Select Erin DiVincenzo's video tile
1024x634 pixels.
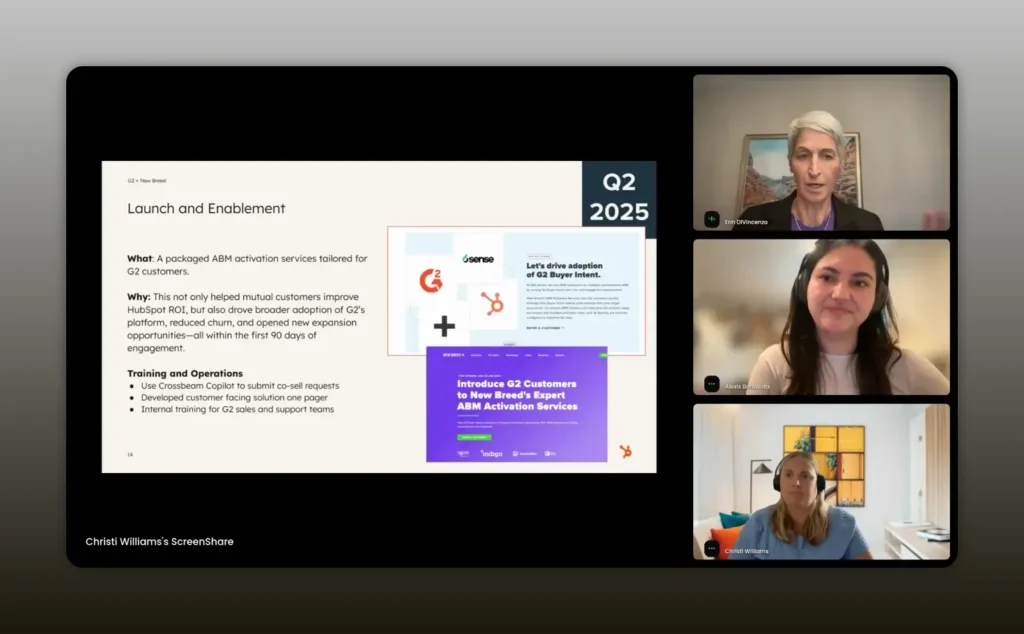[x=821, y=152]
